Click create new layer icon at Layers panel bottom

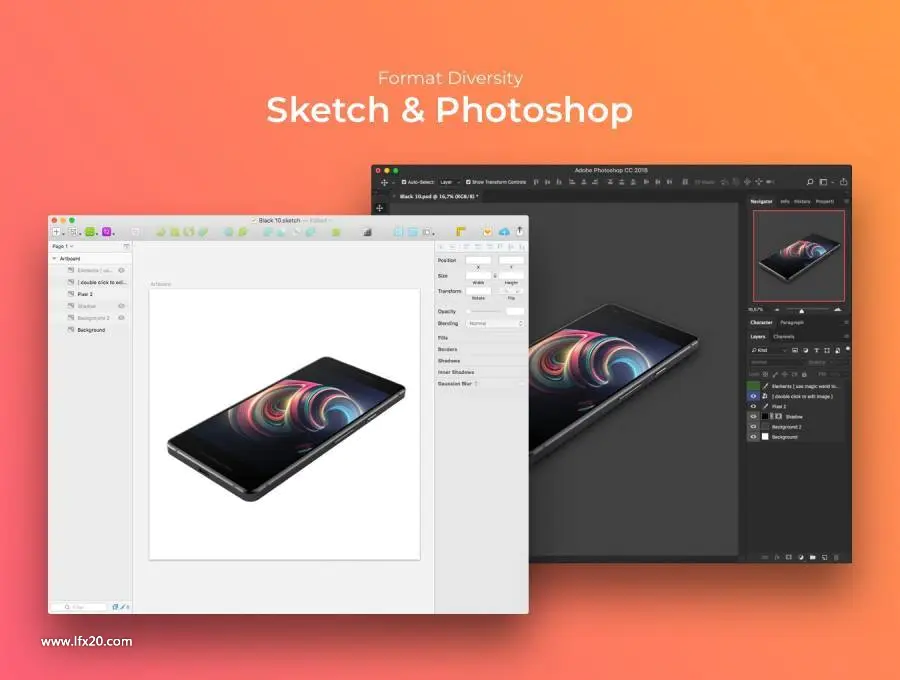(824, 557)
